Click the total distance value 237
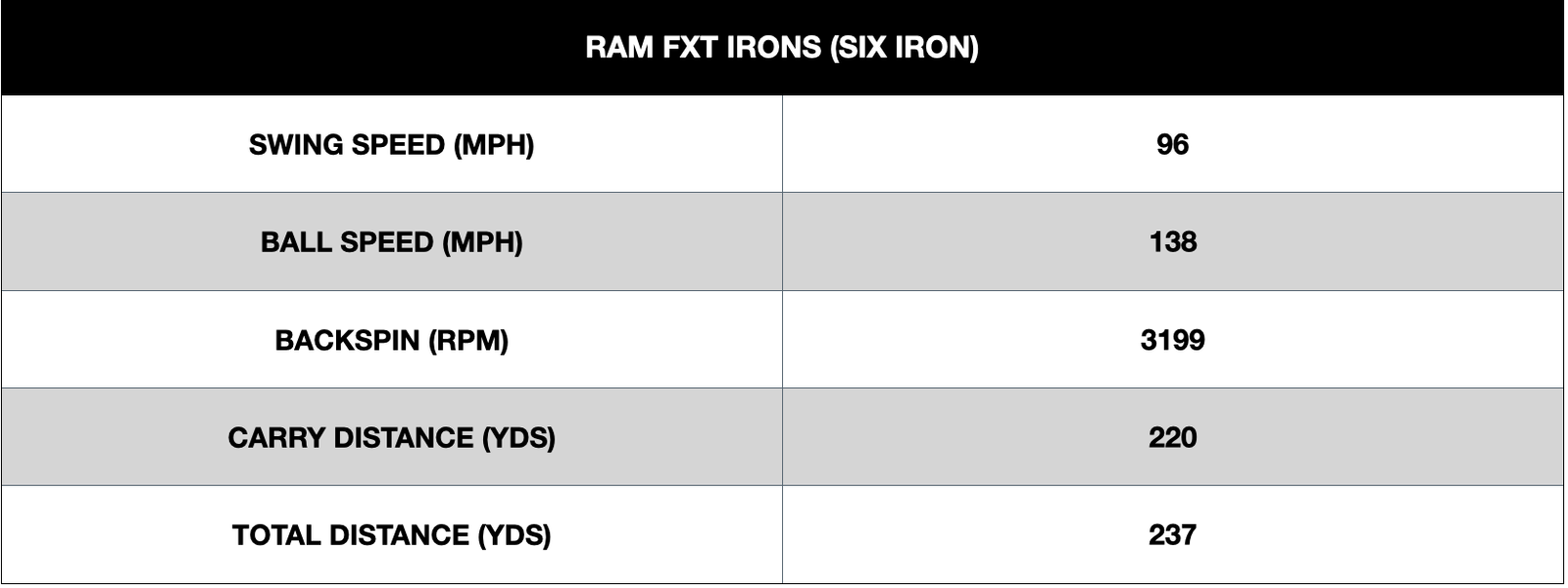 [x=1172, y=535]
